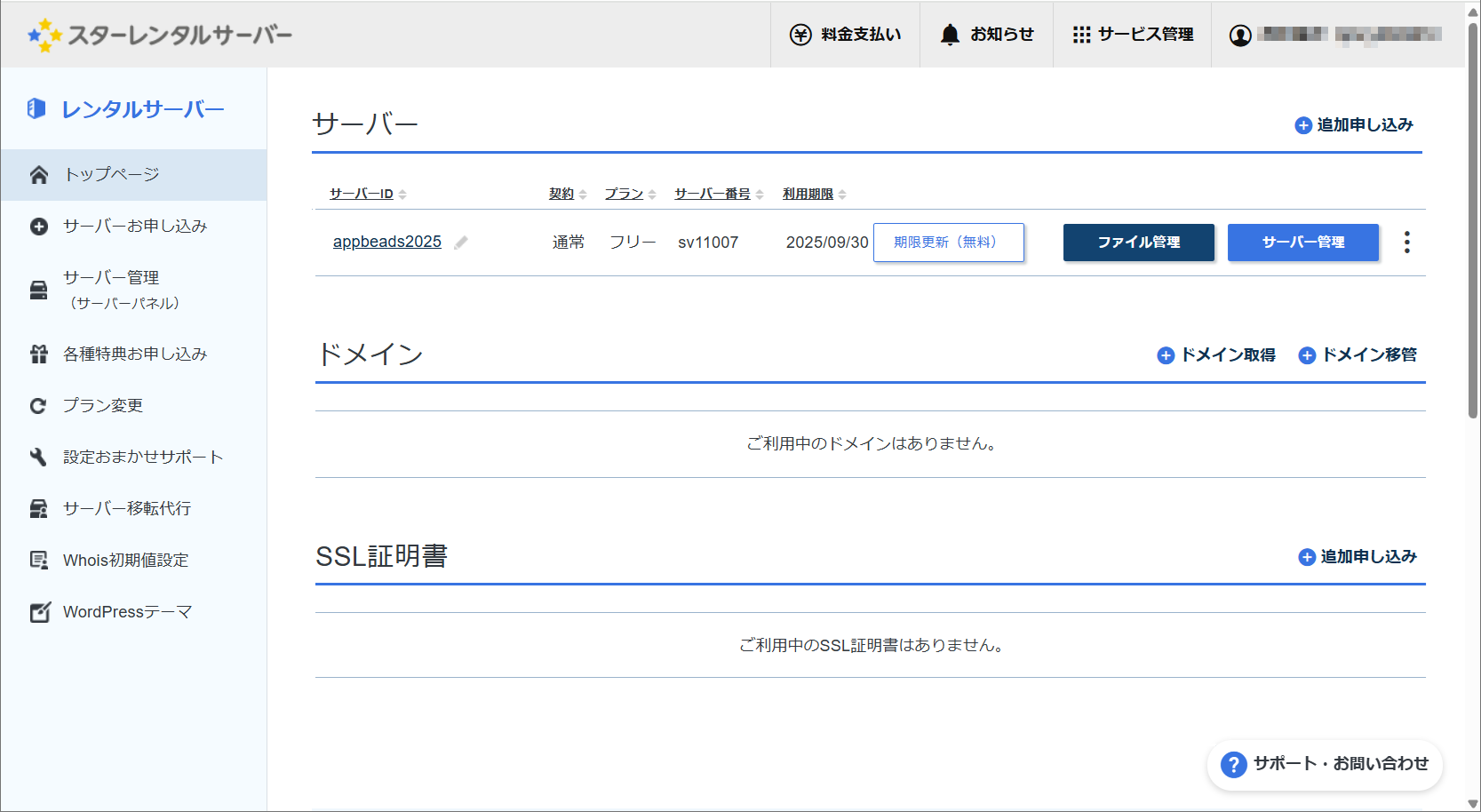Image resolution: width=1481 pixels, height=812 pixels.
Task: Click the ファイル管理 button
Action: tap(1139, 243)
